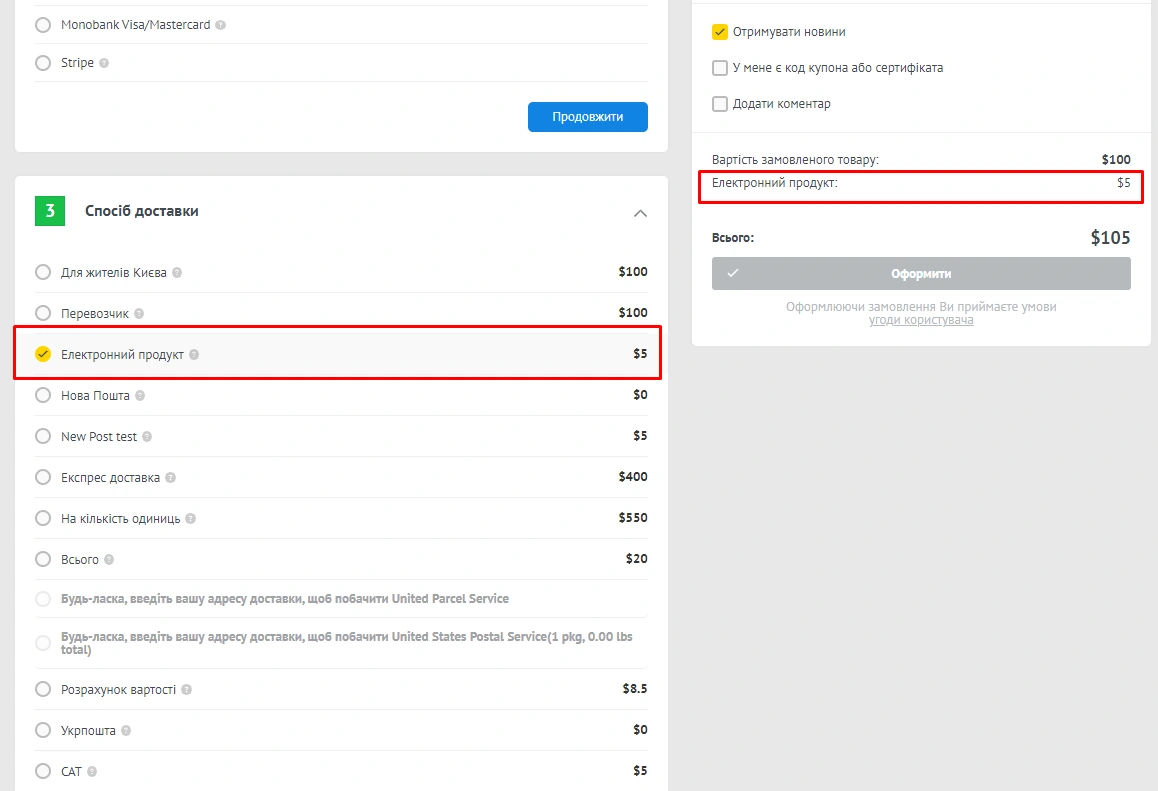The image size is (1158, 791).
Task: Select the Monobank Visa/Mastercard radio button
Action: click(43, 25)
